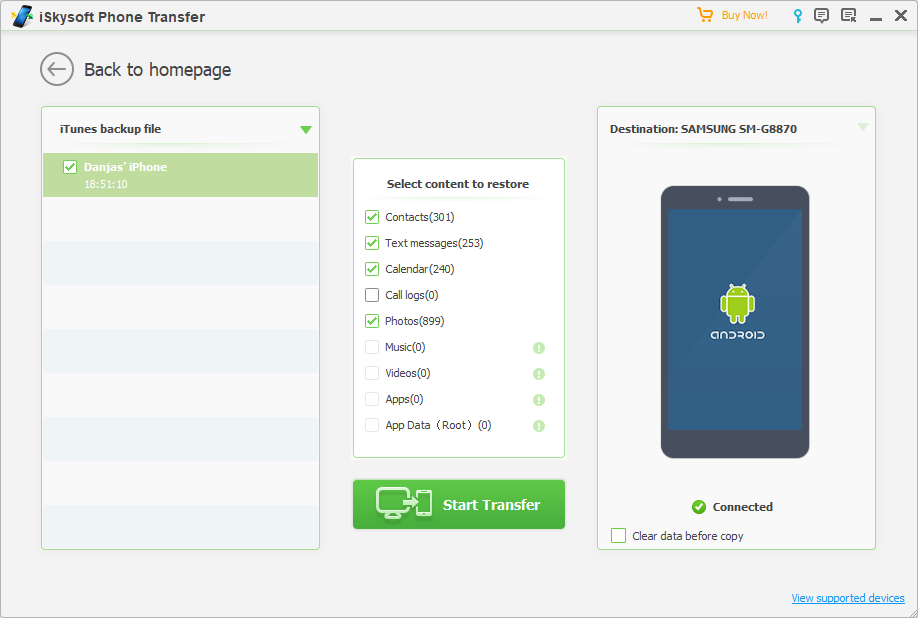The image size is (918, 618).
Task: Expand the iTunes backup file dropdown arrow
Action: [306, 130]
